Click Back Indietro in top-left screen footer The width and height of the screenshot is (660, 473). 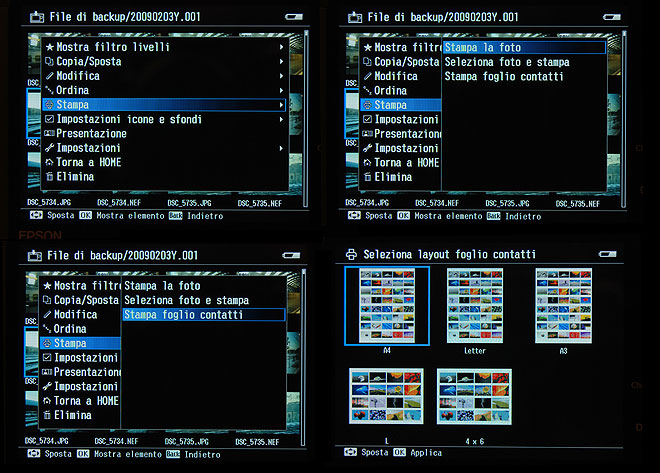pos(196,216)
